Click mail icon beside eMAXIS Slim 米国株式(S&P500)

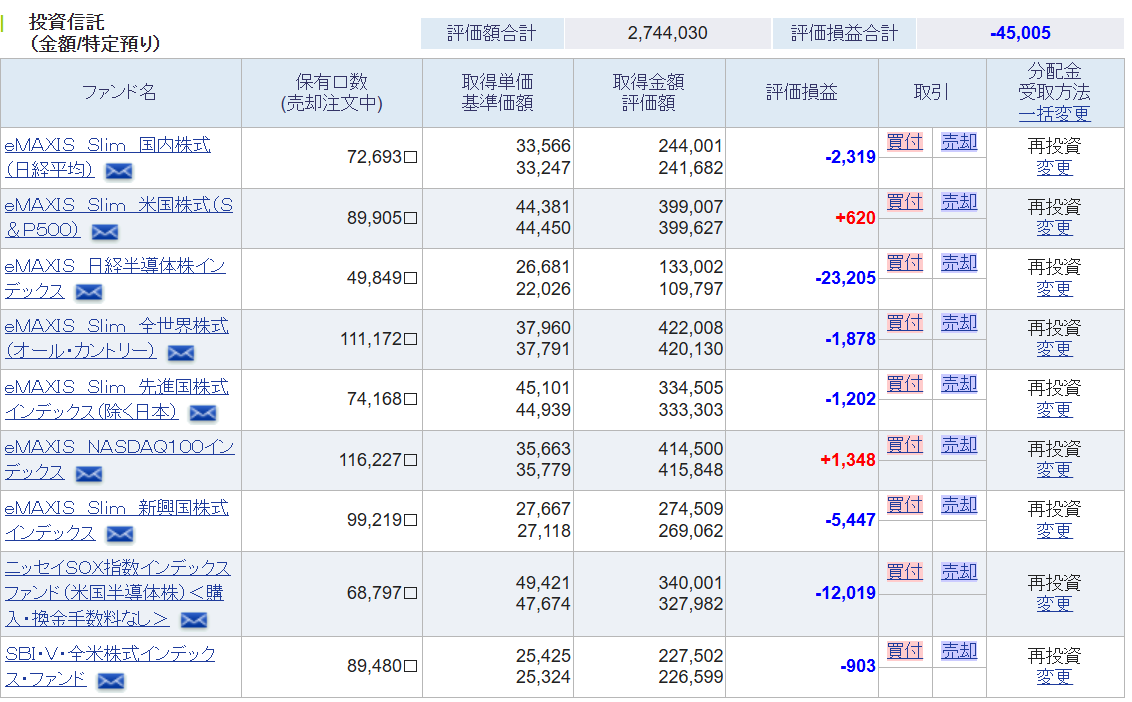[x=105, y=232]
